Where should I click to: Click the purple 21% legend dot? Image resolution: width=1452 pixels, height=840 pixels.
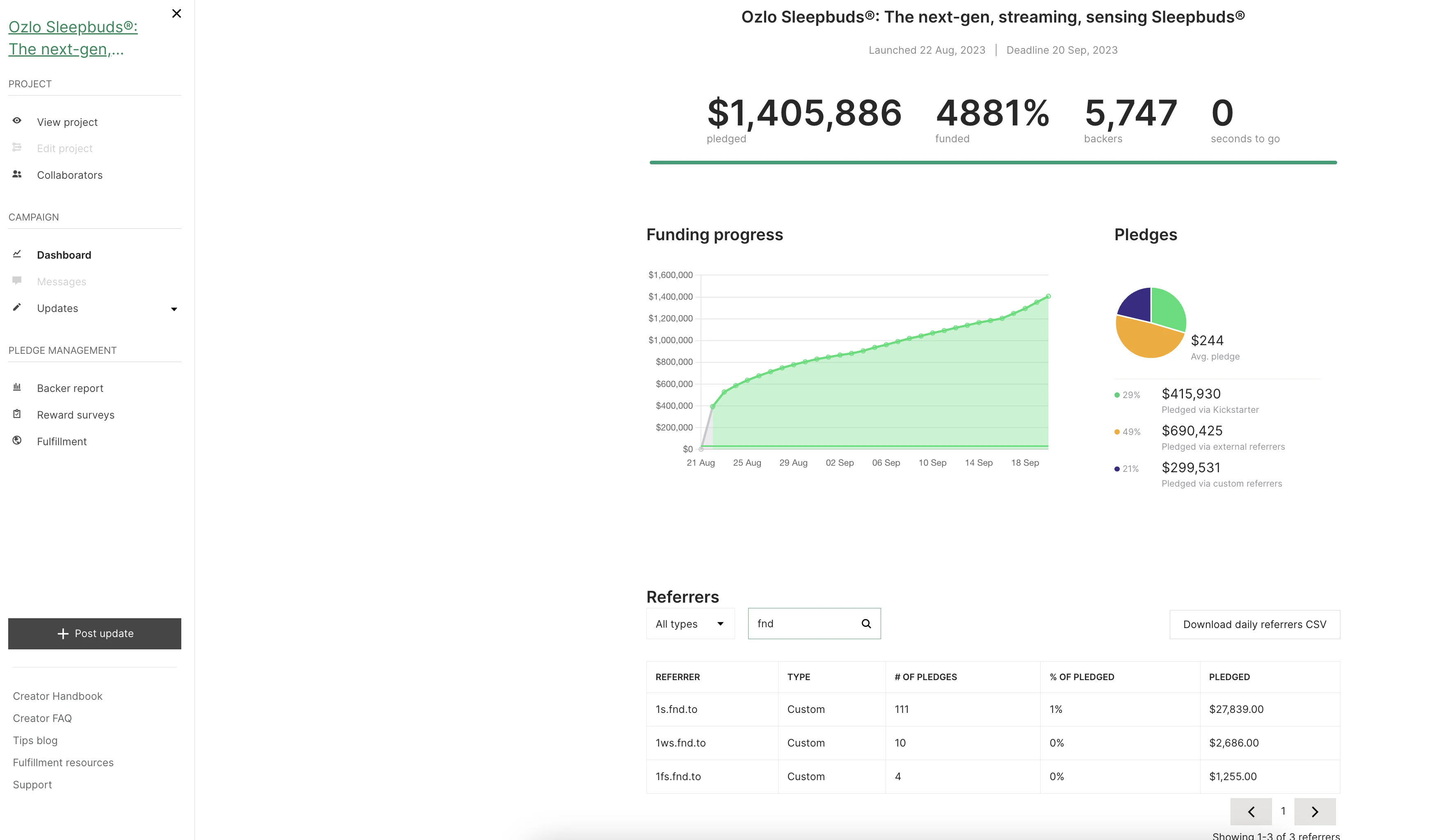(1116, 469)
